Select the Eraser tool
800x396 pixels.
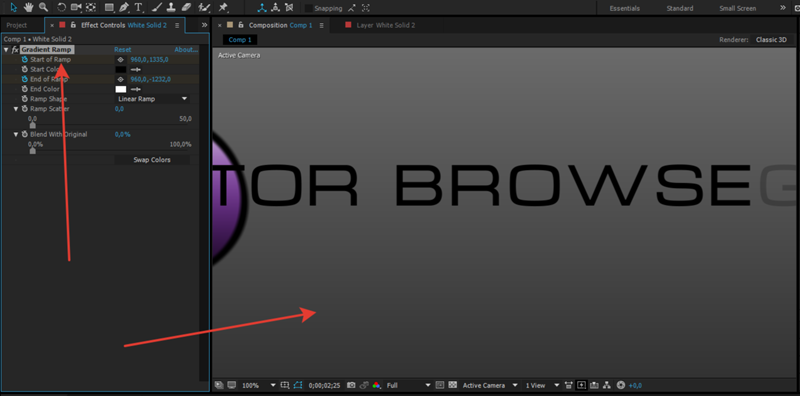coord(186,7)
